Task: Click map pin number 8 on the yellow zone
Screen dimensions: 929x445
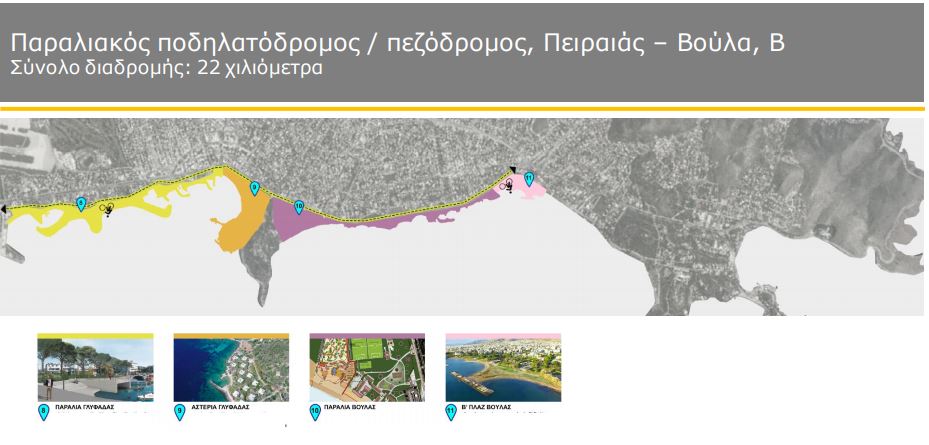Action: [x=81, y=204]
